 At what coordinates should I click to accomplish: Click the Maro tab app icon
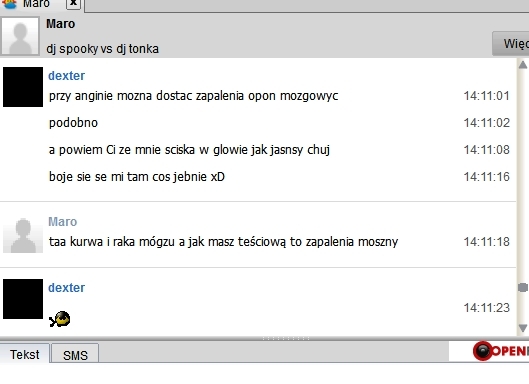coord(8,4)
